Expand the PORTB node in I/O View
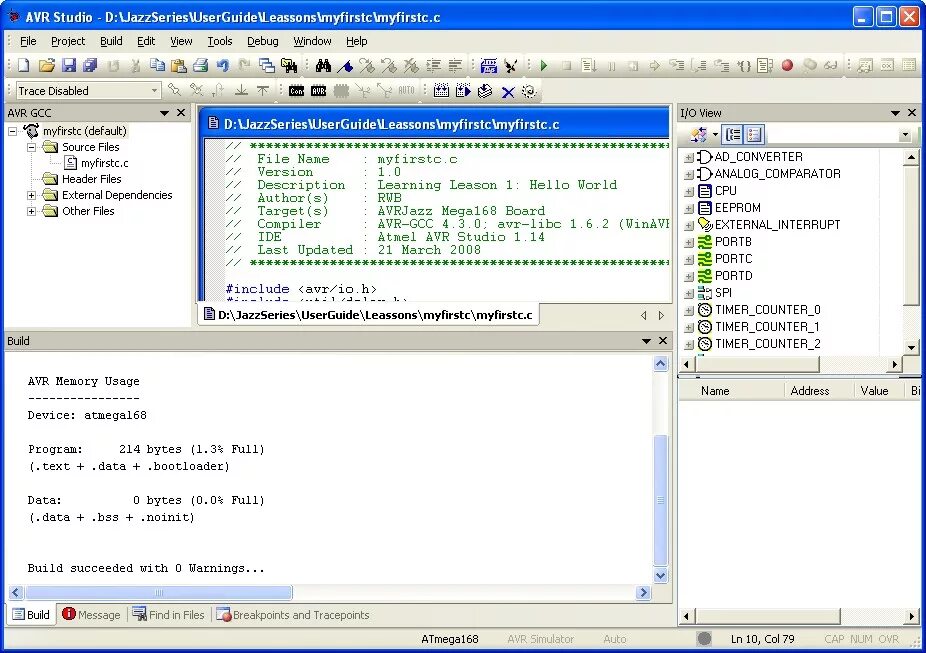The image size is (926, 653). pos(689,243)
